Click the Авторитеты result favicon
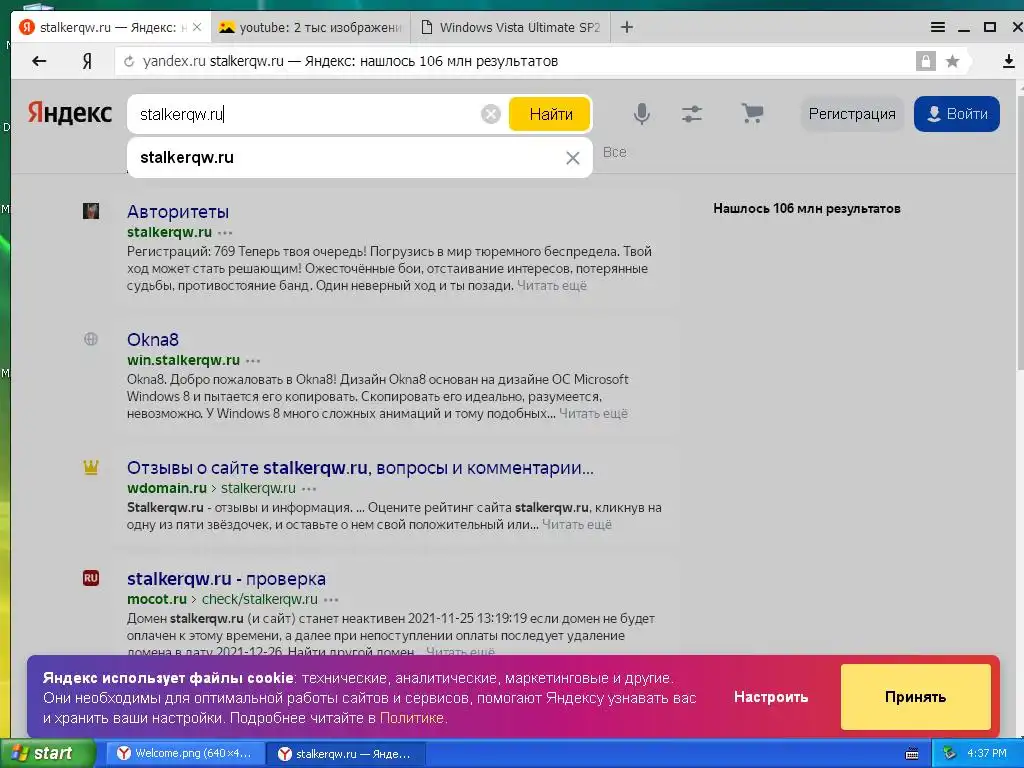The height and width of the screenshot is (768, 1024). [x=91, y=211]
